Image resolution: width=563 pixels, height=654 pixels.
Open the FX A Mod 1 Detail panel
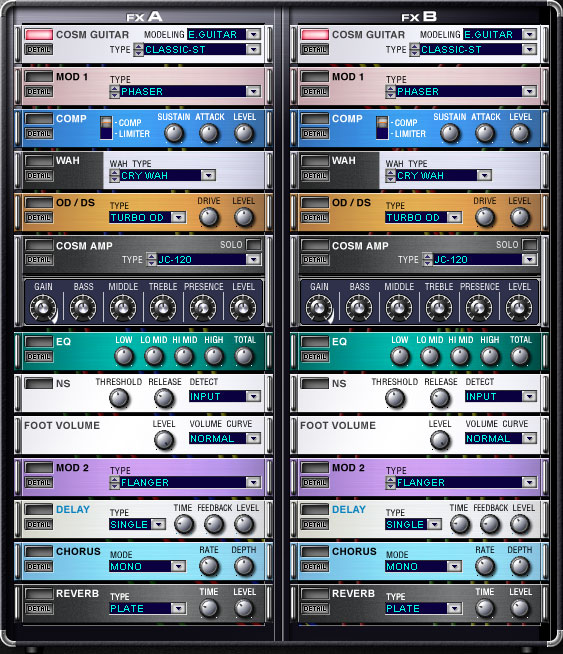pos(39,91)
